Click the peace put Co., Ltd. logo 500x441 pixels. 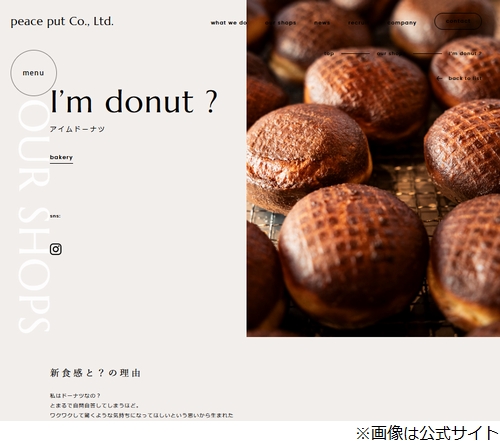[62, 22]
